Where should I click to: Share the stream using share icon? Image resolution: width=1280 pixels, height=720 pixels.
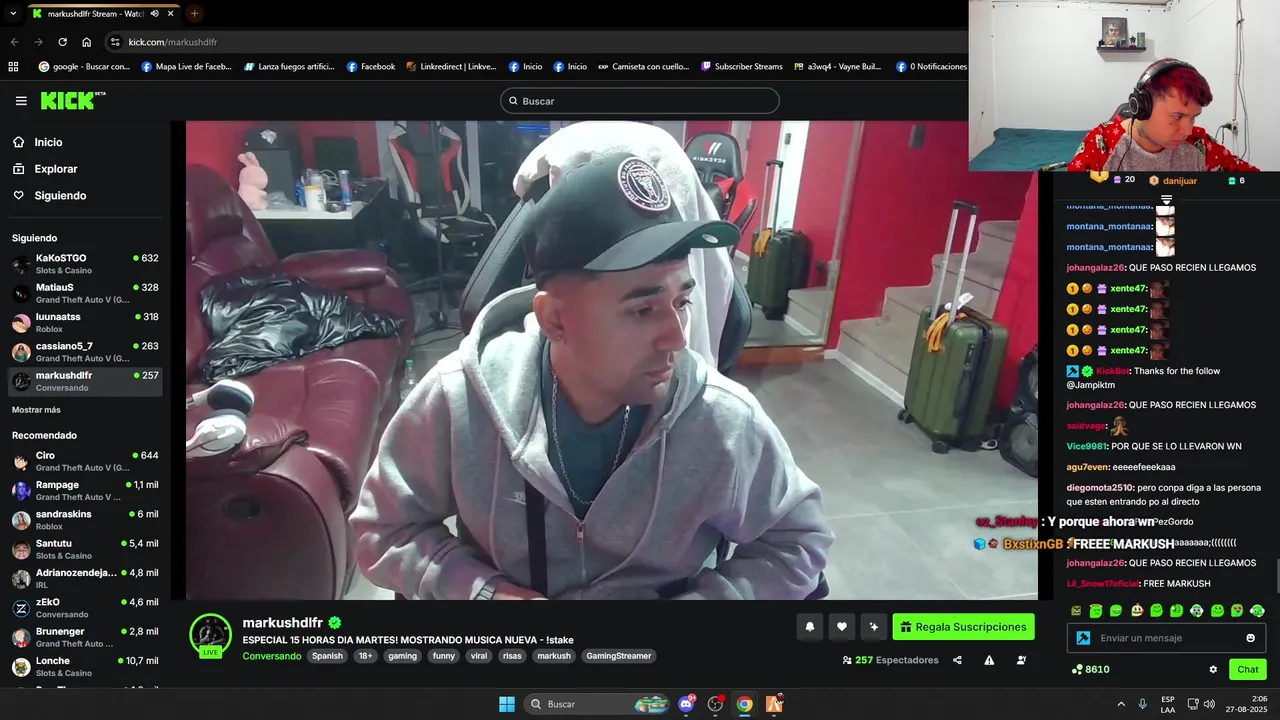[957, 660]
